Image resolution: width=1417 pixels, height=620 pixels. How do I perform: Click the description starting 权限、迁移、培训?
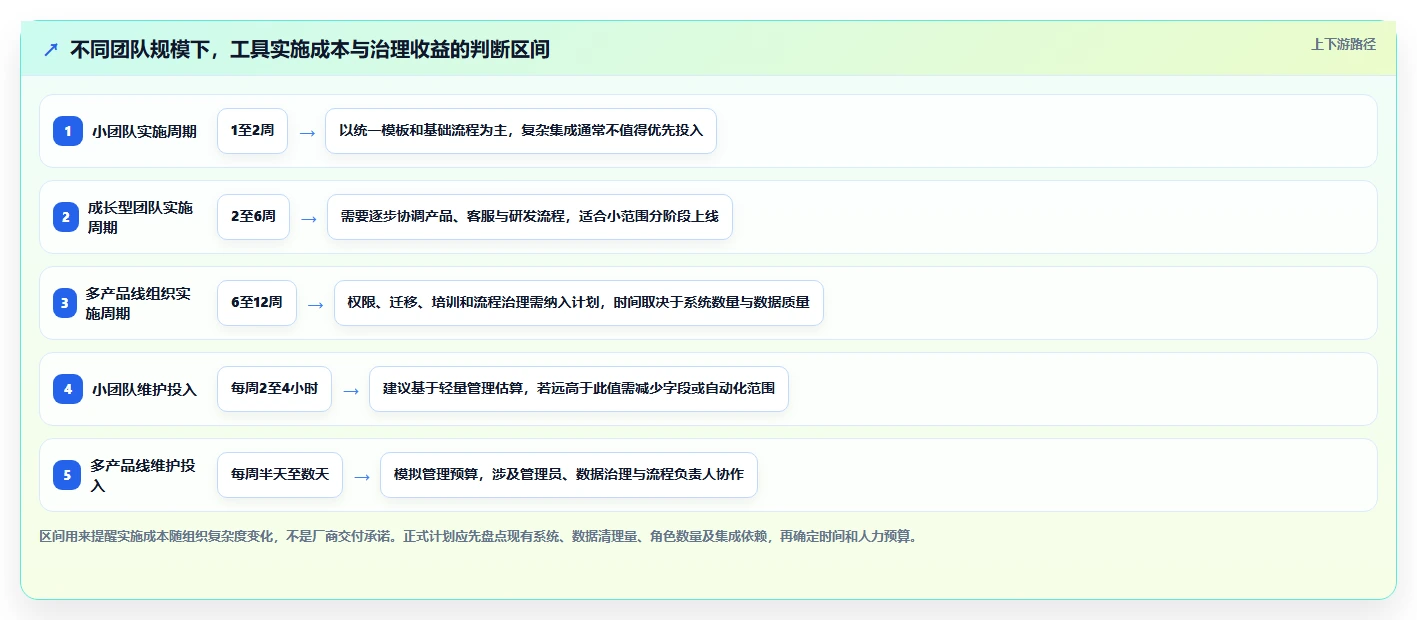click(x=579, y=303)
